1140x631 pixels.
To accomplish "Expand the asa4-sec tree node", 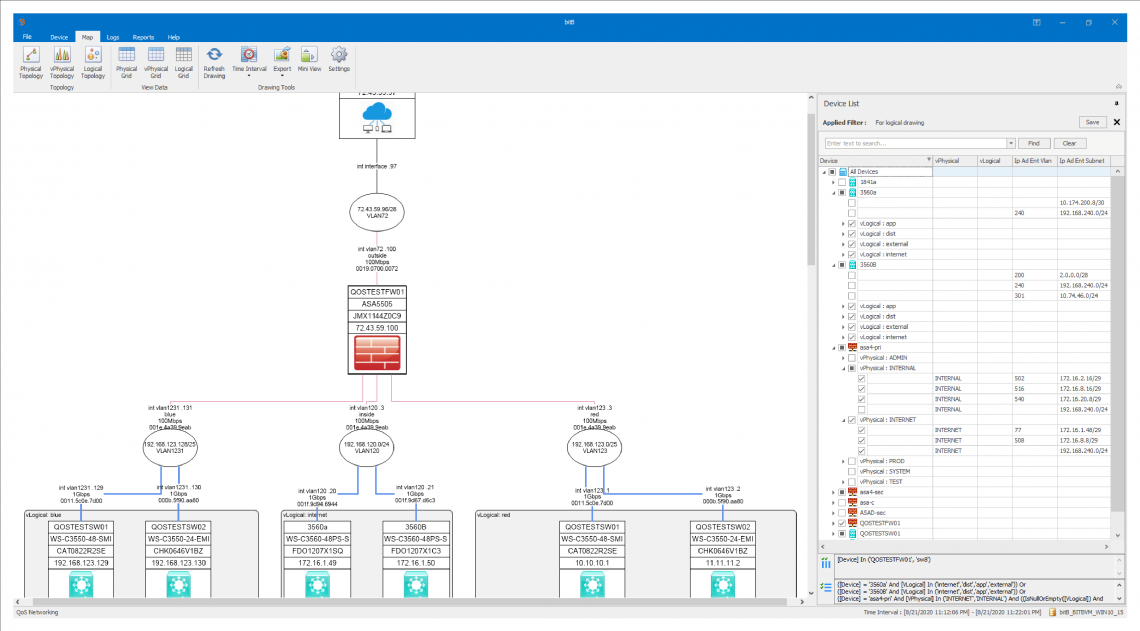I will point(833,492).
